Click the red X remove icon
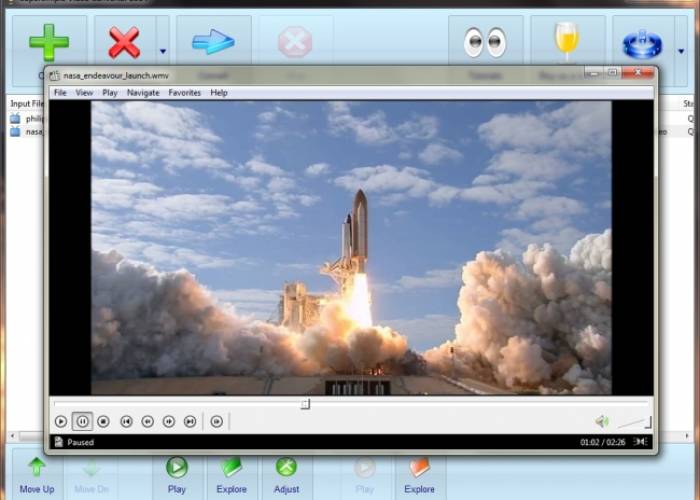 (x=124, y=42)
